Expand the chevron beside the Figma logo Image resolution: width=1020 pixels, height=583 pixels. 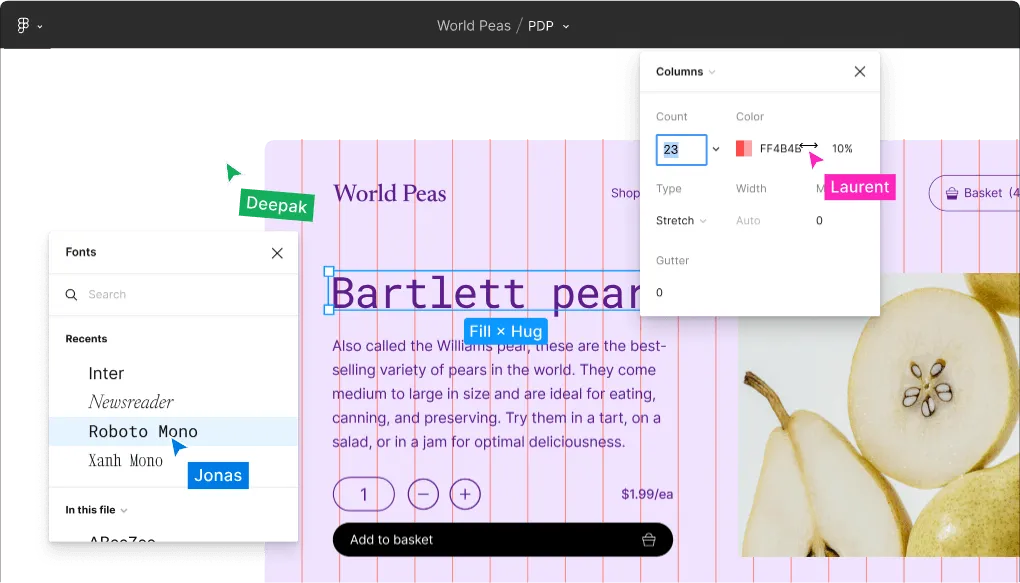tap(40, 27)
